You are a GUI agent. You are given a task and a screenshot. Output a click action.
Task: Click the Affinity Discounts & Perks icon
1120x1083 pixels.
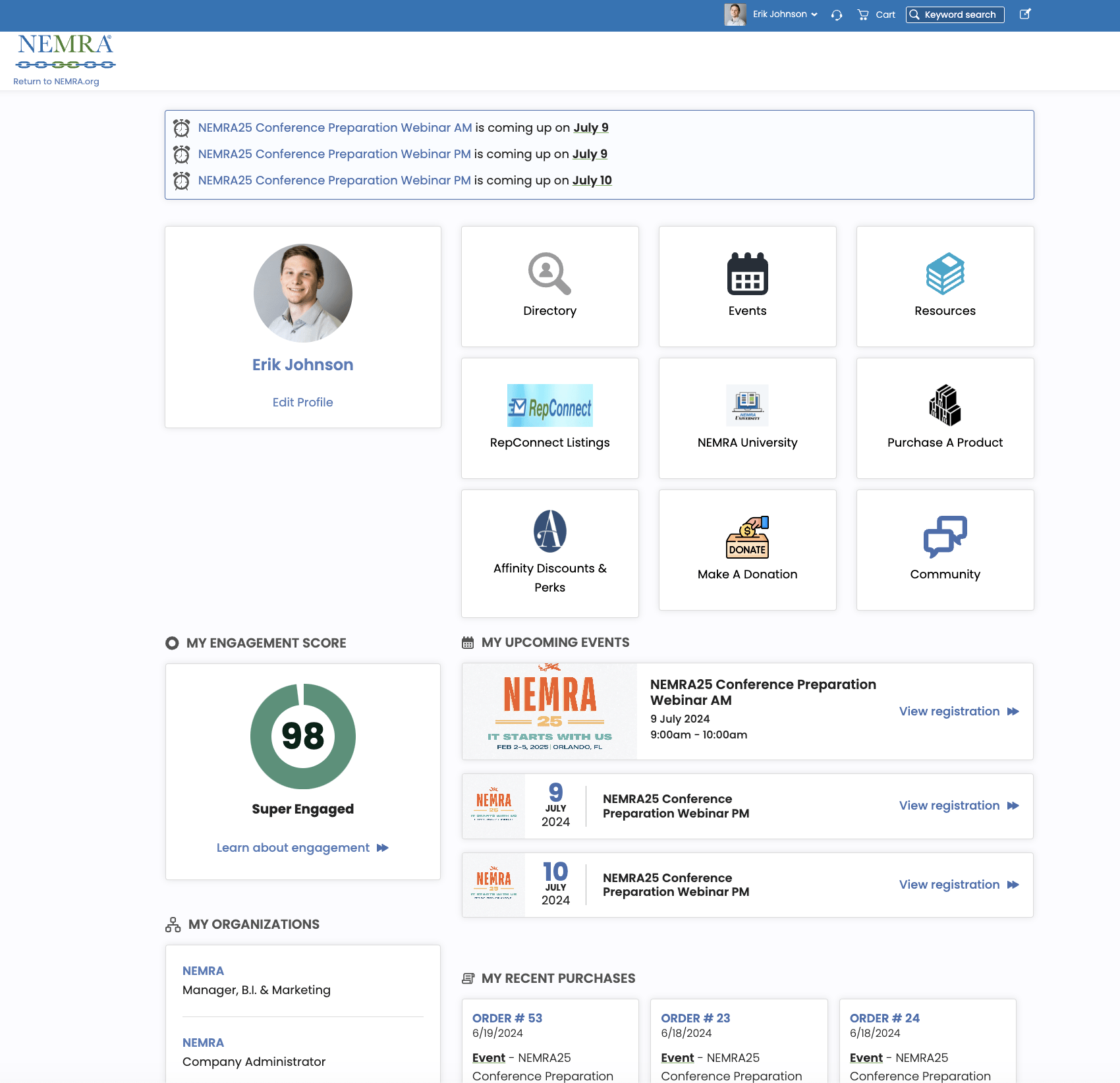tap(549, 531)
